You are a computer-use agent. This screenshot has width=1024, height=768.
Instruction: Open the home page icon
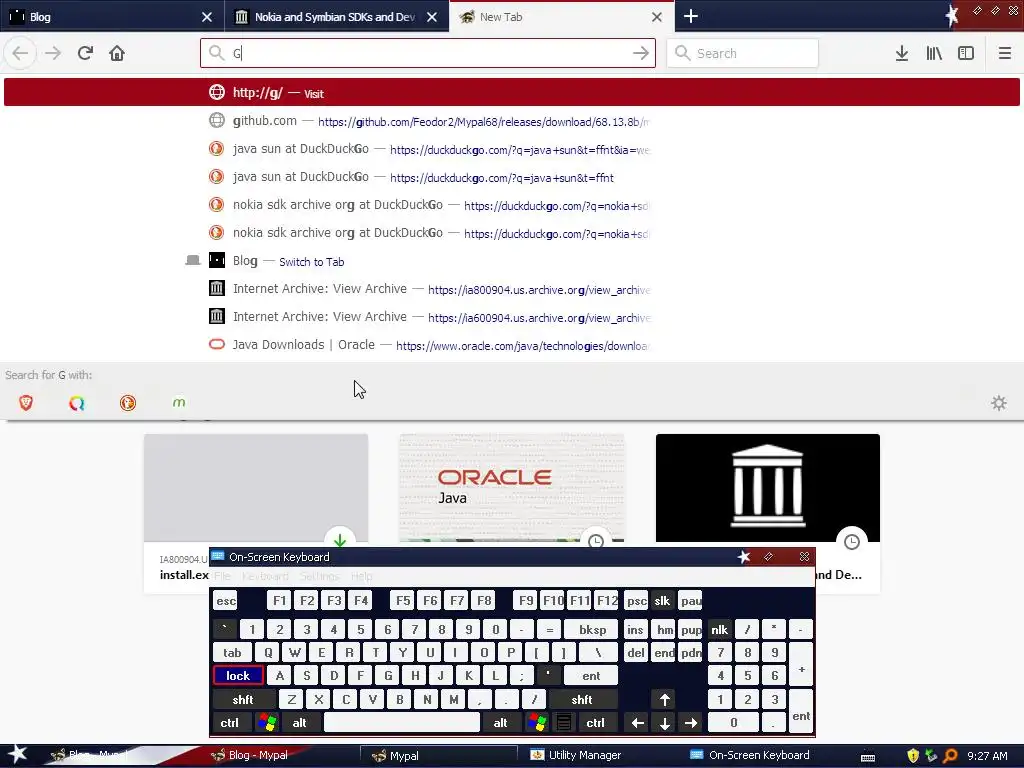pos(117,53)
